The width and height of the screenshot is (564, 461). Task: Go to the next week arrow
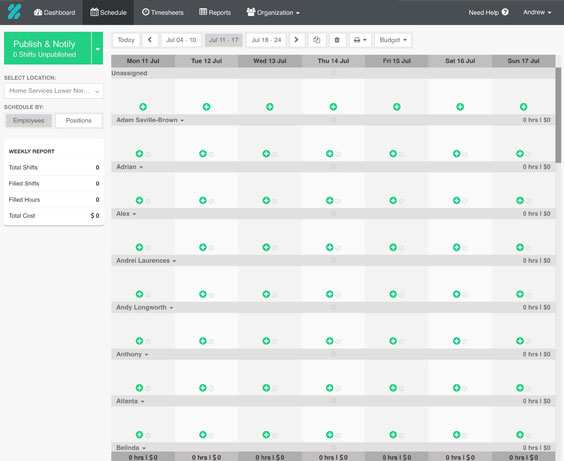(296, 40)
